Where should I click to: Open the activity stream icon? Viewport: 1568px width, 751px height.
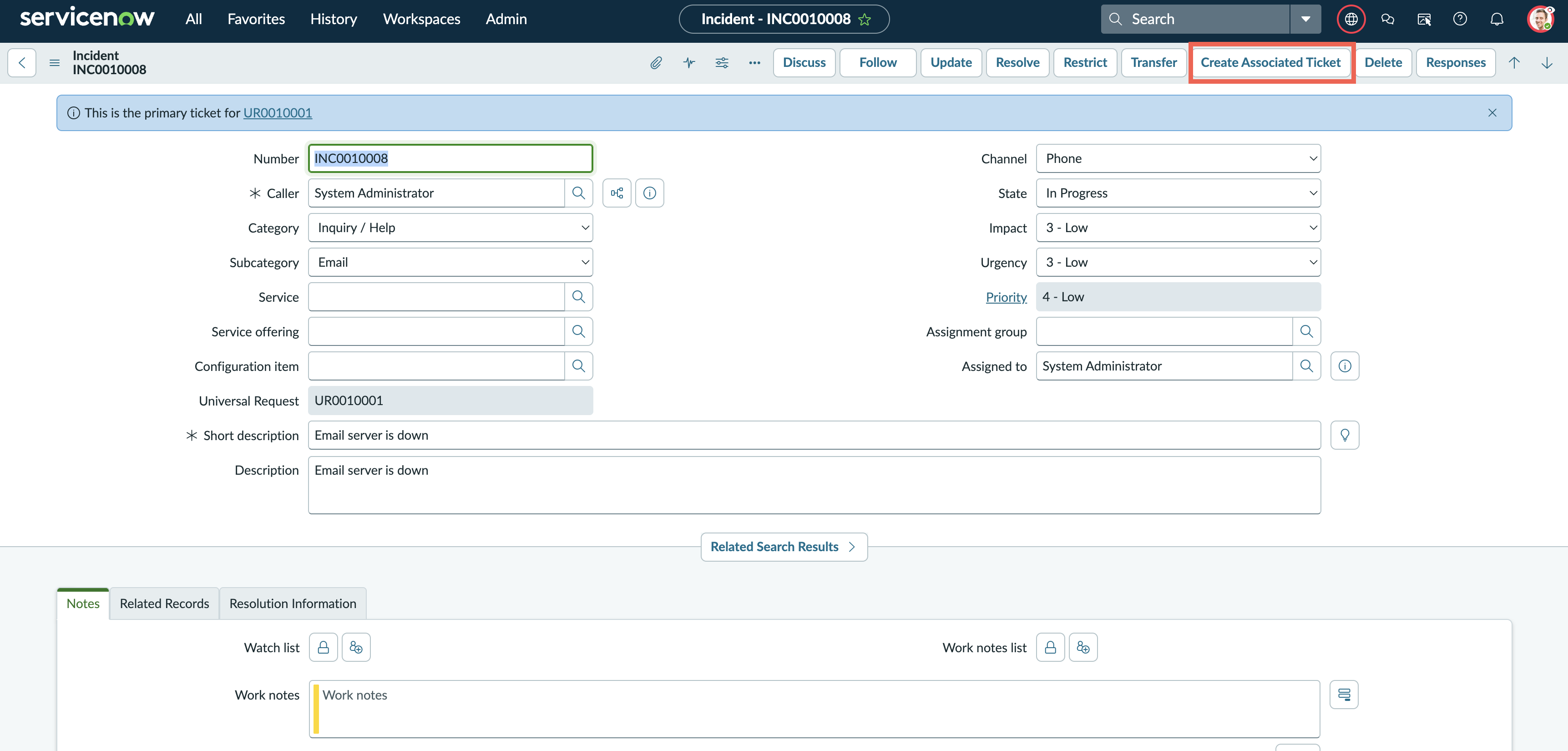point(689,63)
